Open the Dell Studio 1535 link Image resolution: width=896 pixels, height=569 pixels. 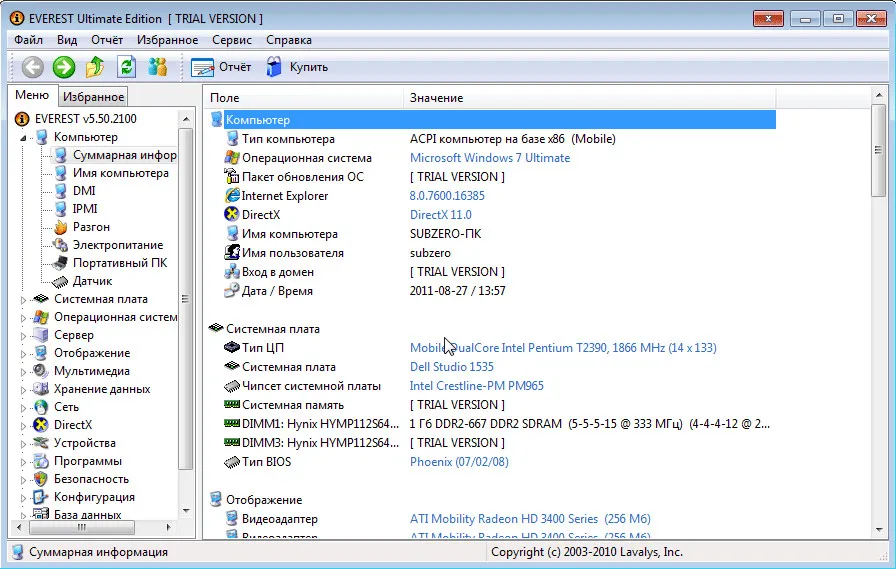coord(451,367)
